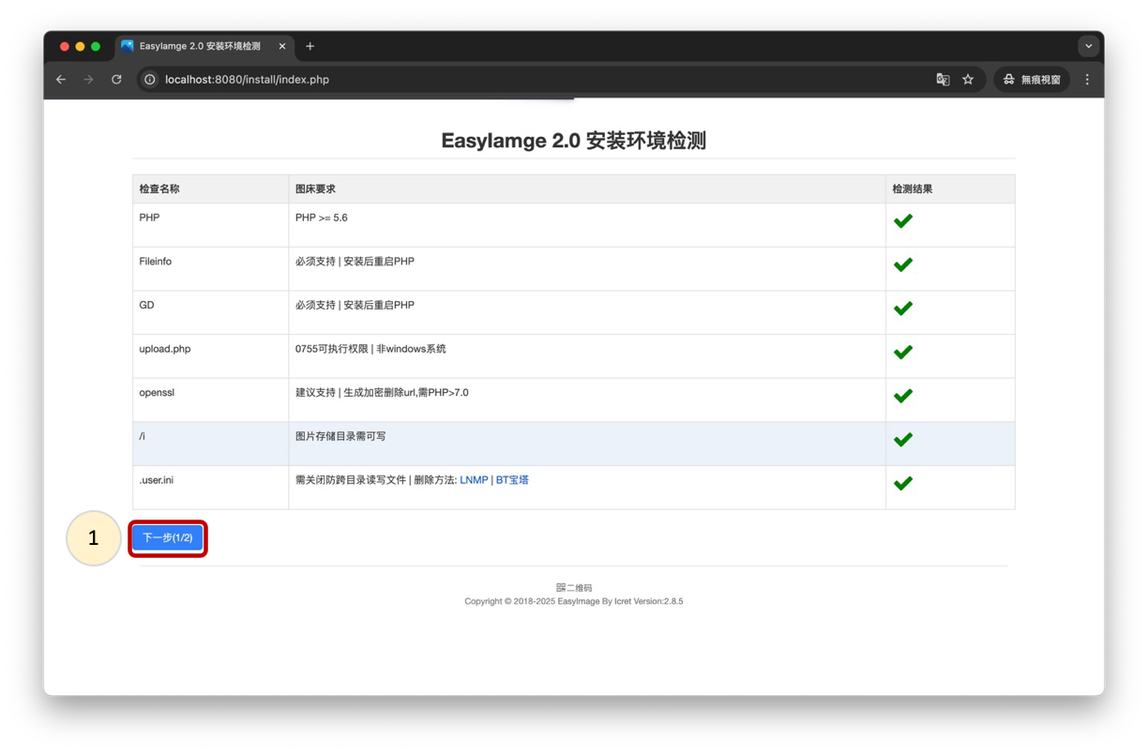Open the Chrome three-dot menu

click(1087, 79)
